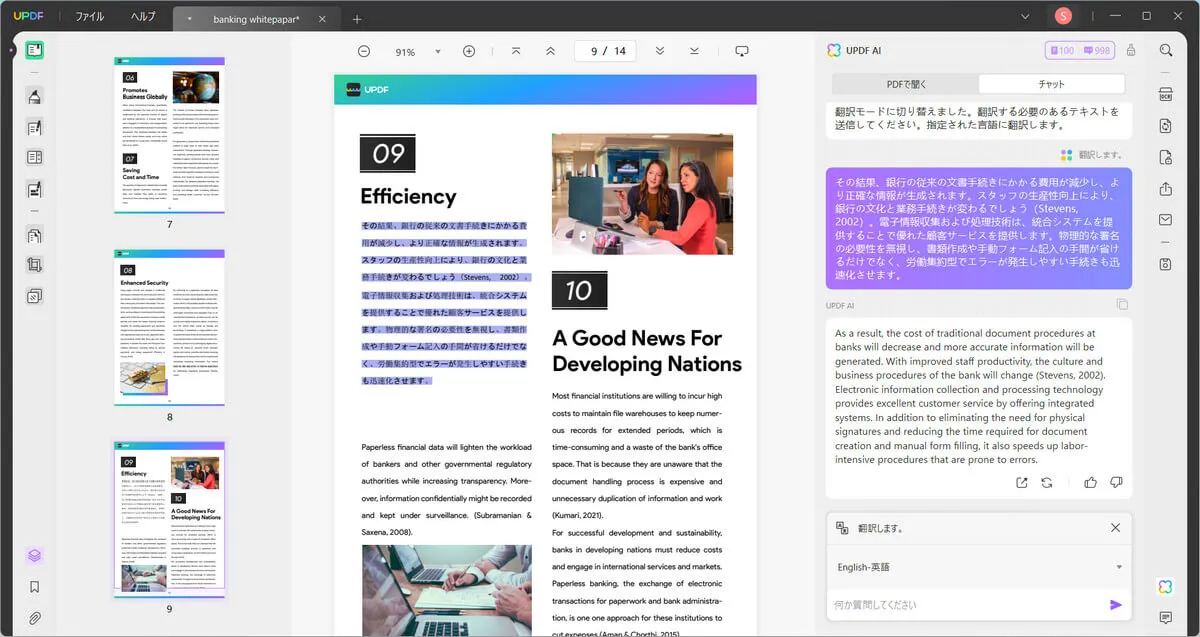Click the zoom out minus button
The height and width of the screenshot is (637, 1200).
pyautogui.click(x=364, y=51)
